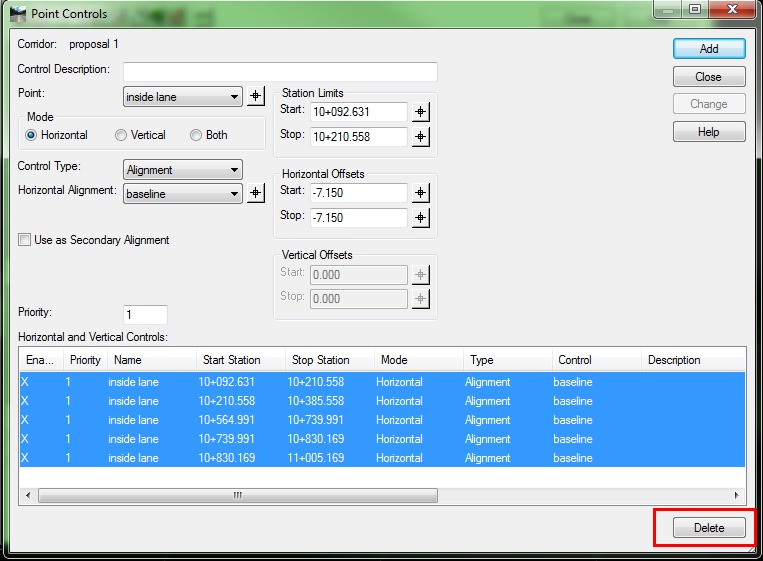
Task: Select row with start station 10+739.991
Action: tap(382, 439)
